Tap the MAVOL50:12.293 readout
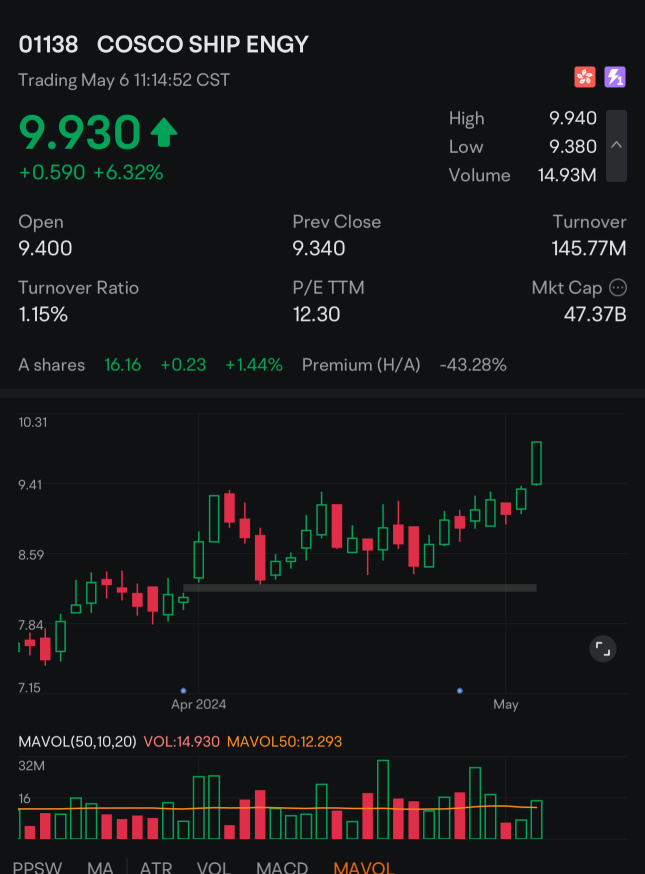This screenshot has width=645, height=874. click(x=284, y=741)
